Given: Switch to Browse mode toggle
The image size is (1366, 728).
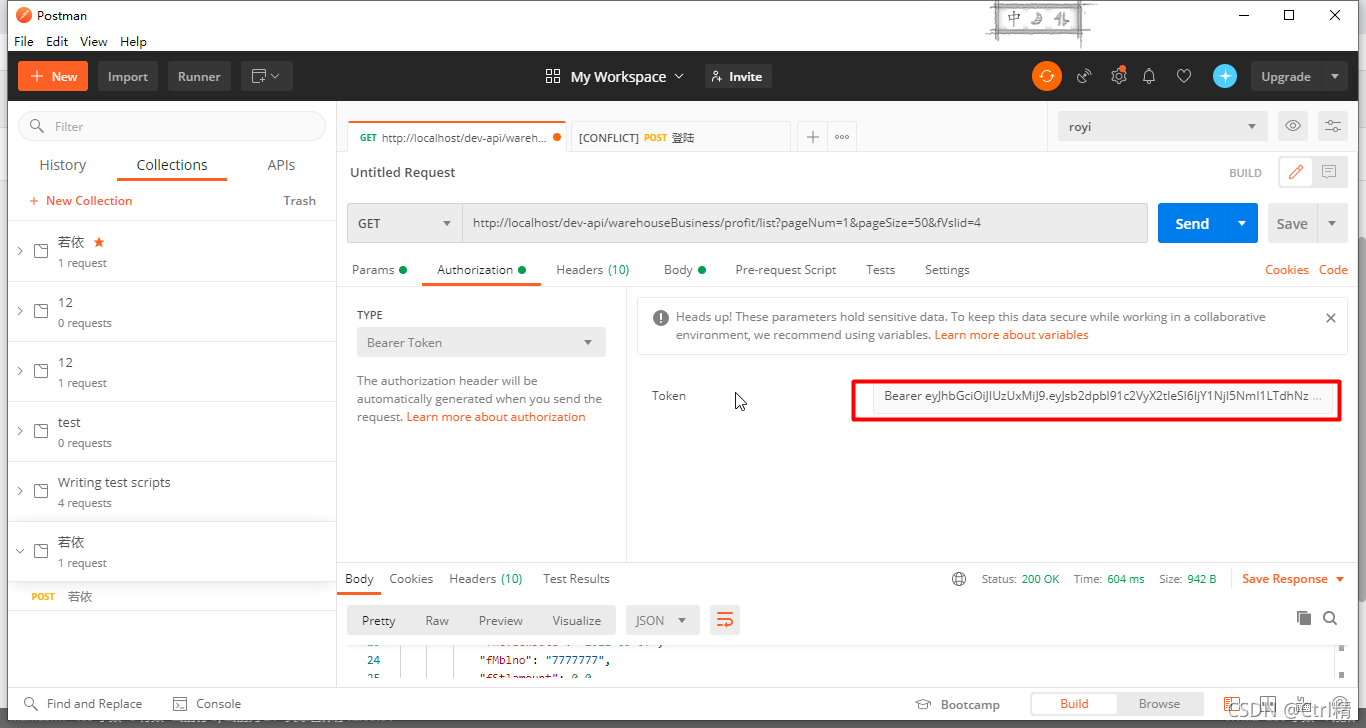Looking at the screenshot, I should coord(1159,703).
